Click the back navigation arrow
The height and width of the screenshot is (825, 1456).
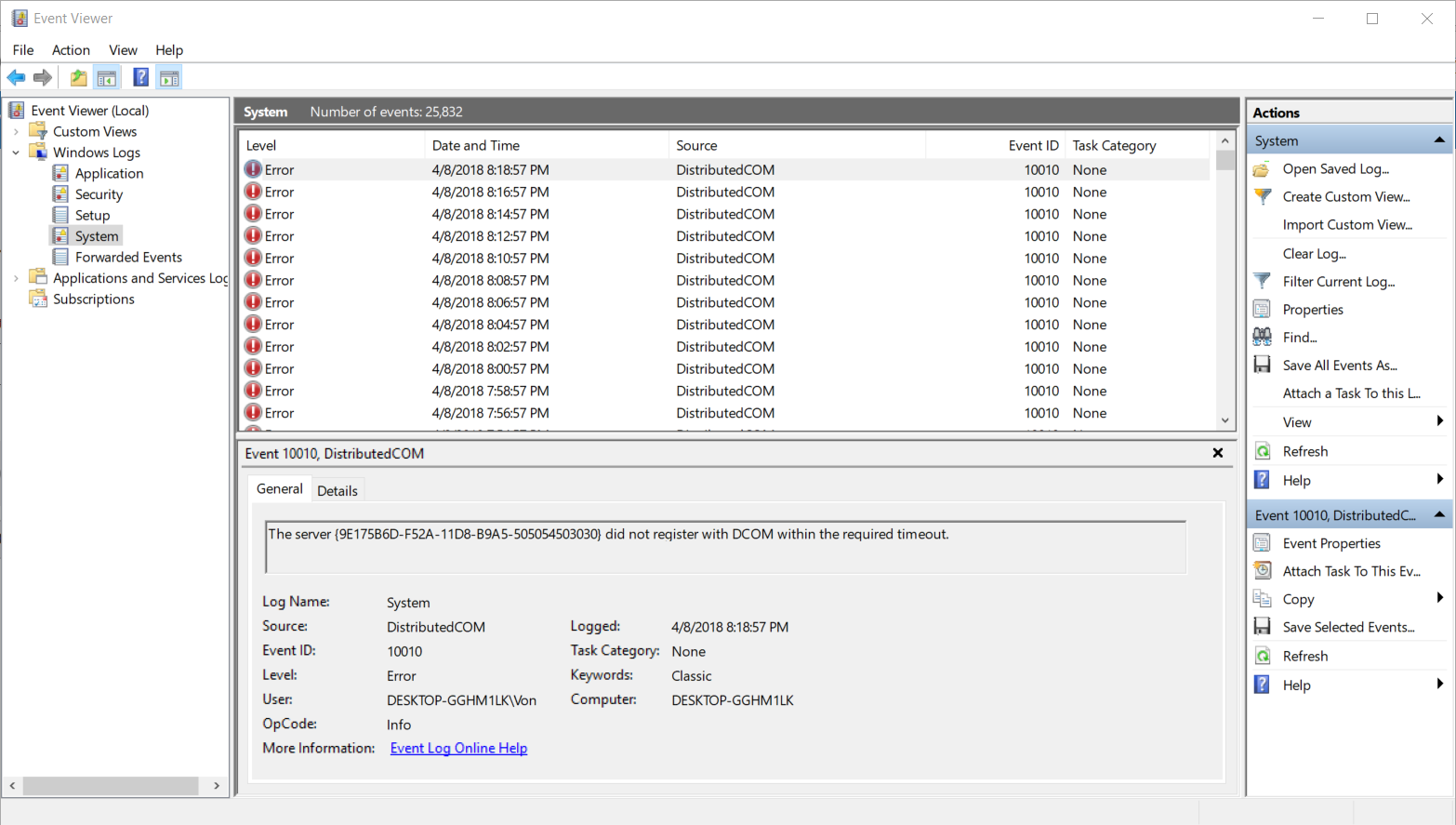pos(16,77)
